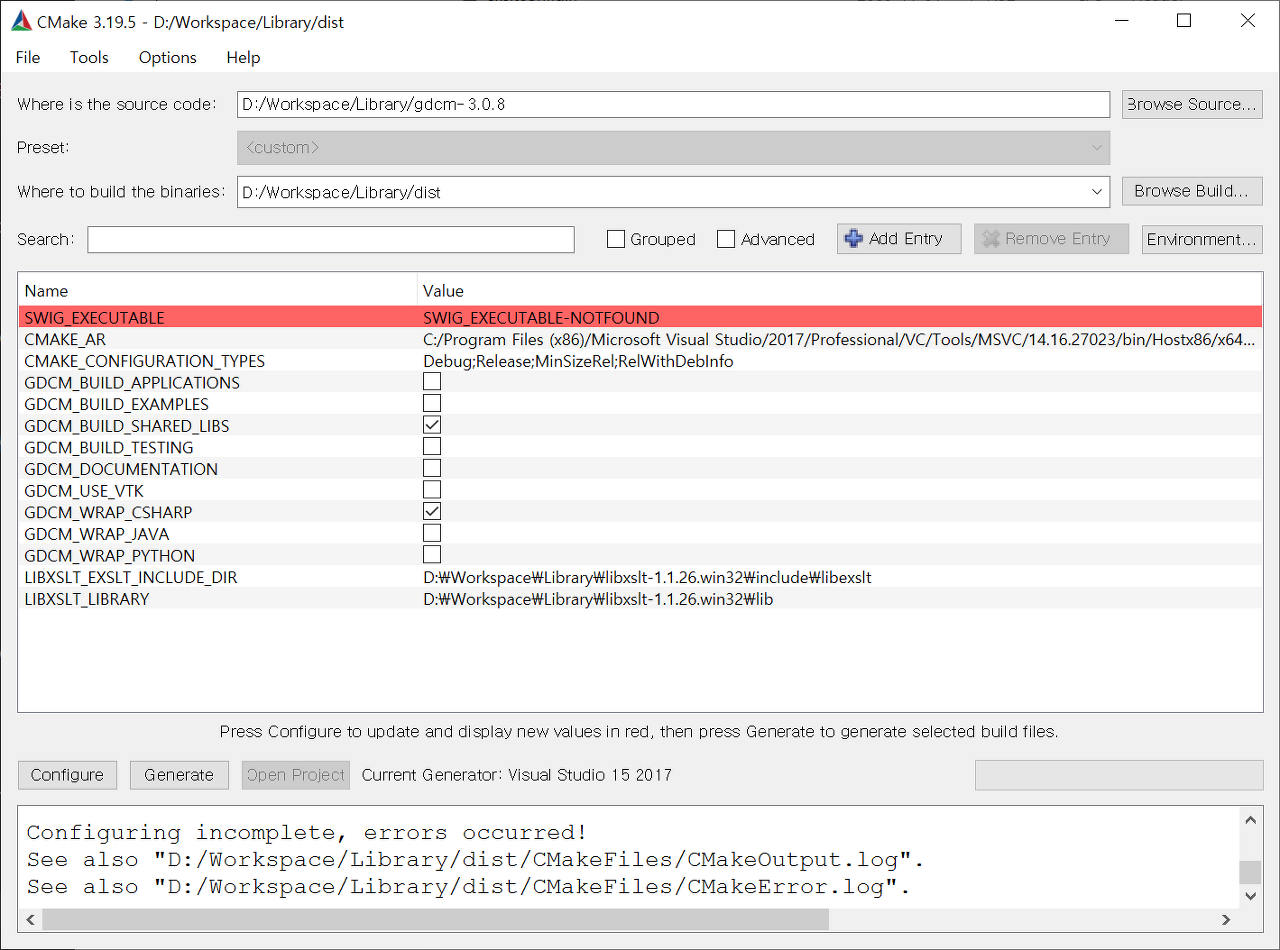Viewport: 1280px width, 950px height.
Task: Select GDCM_USE_VTK row name
Action: [84, 490]
